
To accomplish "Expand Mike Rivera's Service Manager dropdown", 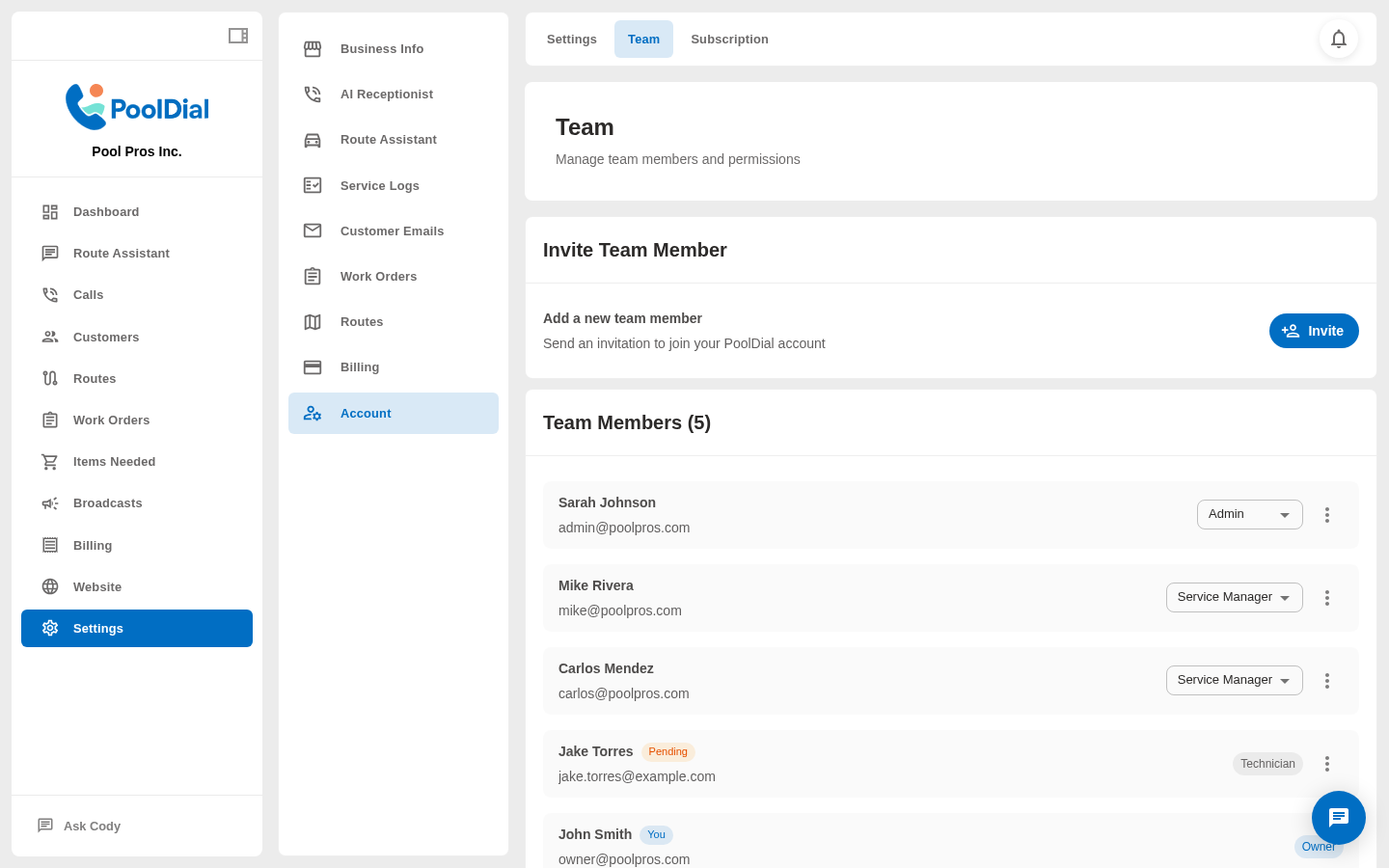I will (x=1234, y=598).
